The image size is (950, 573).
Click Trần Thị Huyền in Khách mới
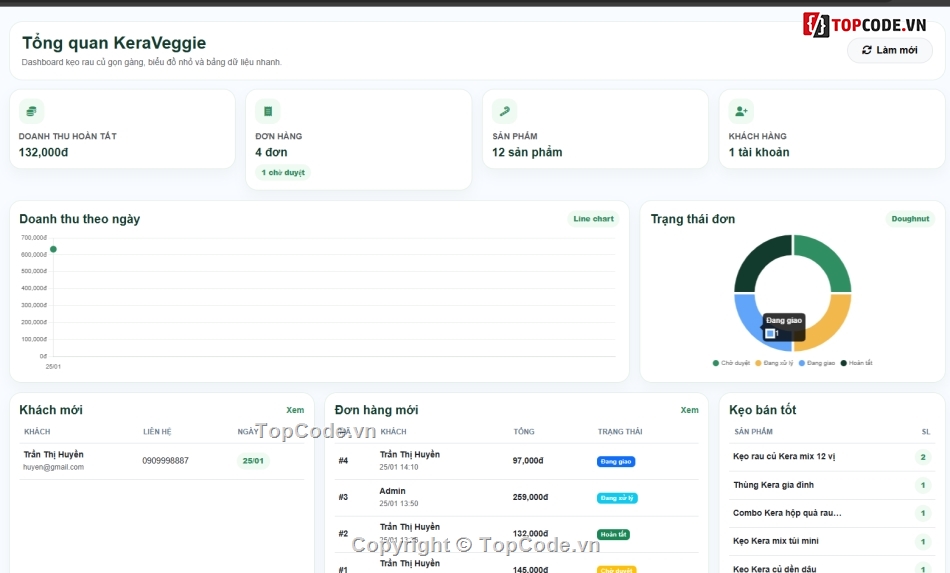[53, 454]
